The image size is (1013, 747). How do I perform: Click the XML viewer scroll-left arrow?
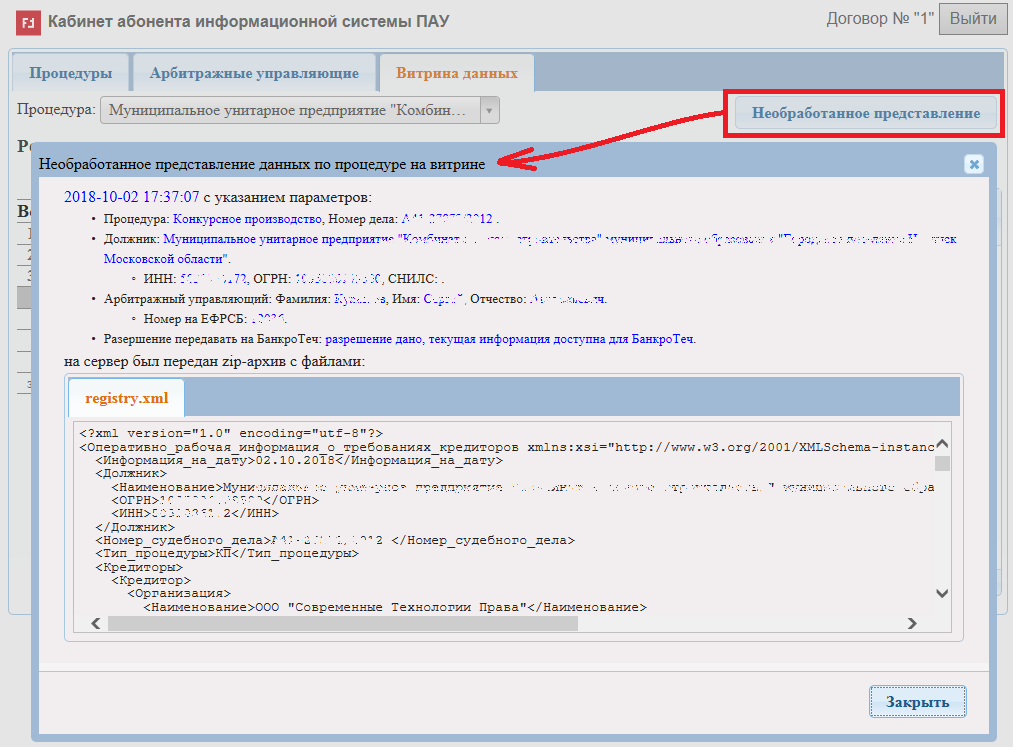pos(95,623)
